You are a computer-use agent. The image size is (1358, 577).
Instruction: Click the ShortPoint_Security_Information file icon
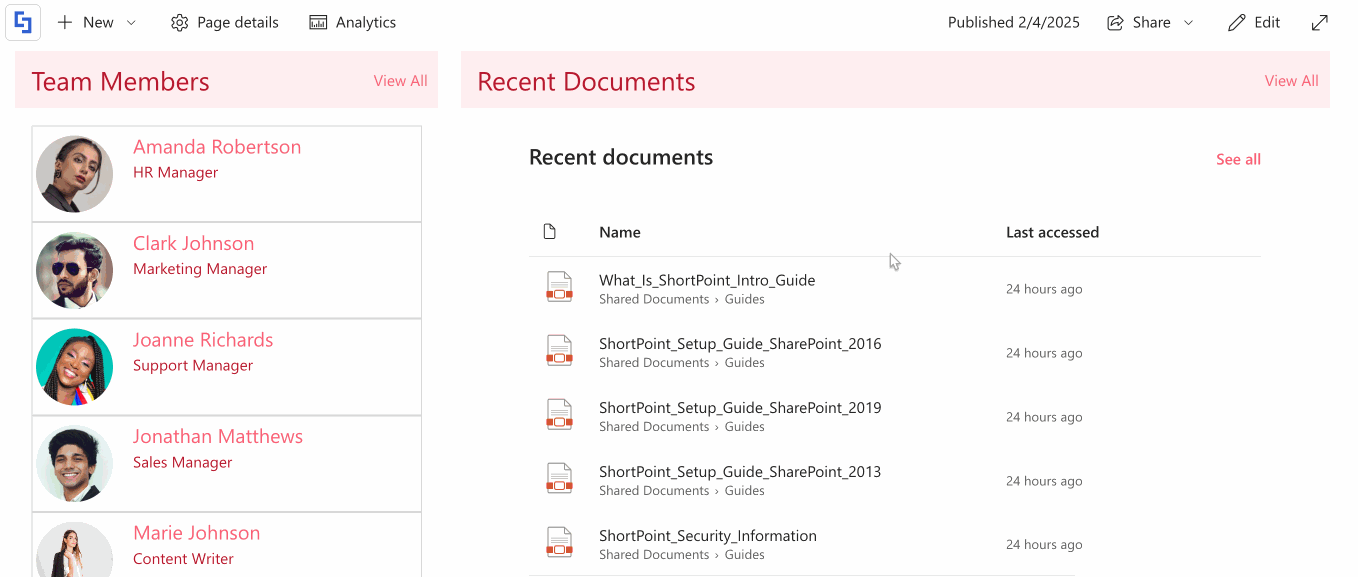pos(559,543)
